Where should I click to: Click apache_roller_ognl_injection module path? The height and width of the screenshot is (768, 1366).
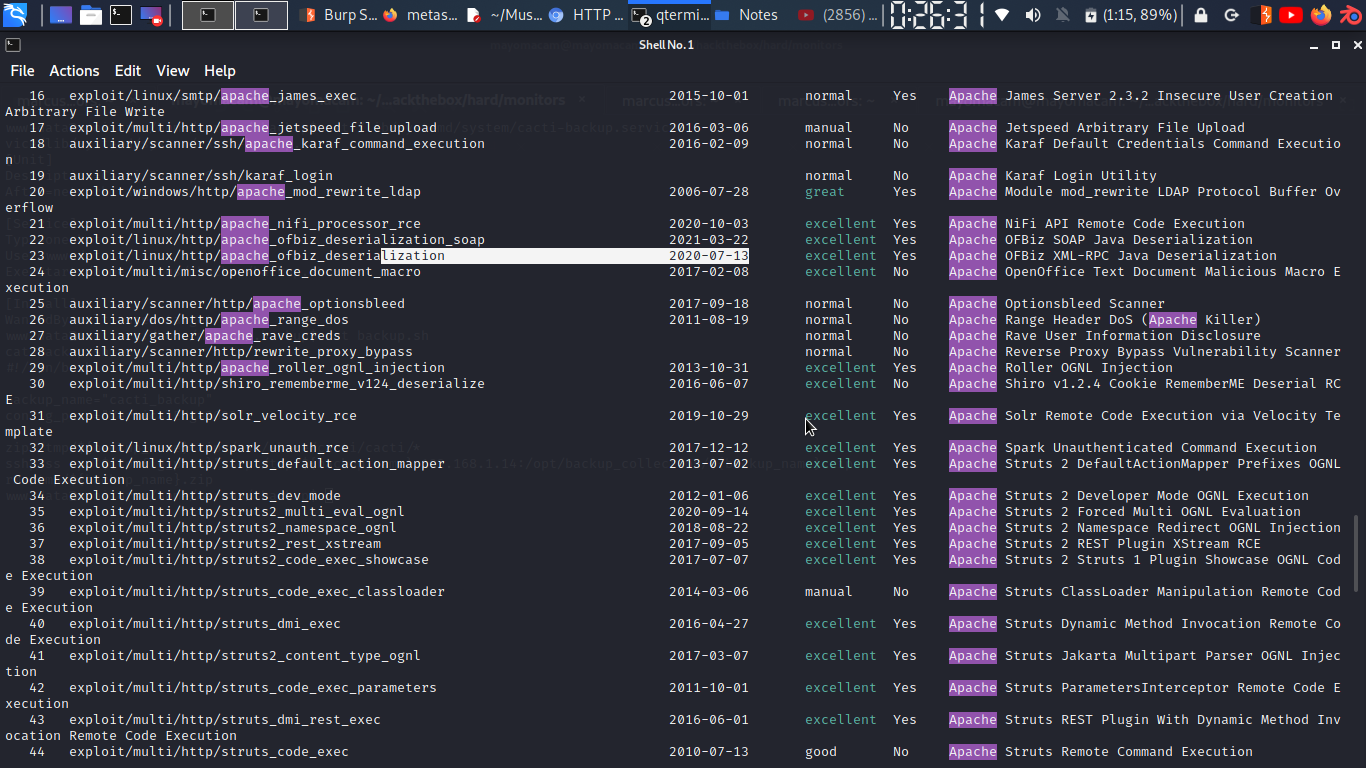257,368
